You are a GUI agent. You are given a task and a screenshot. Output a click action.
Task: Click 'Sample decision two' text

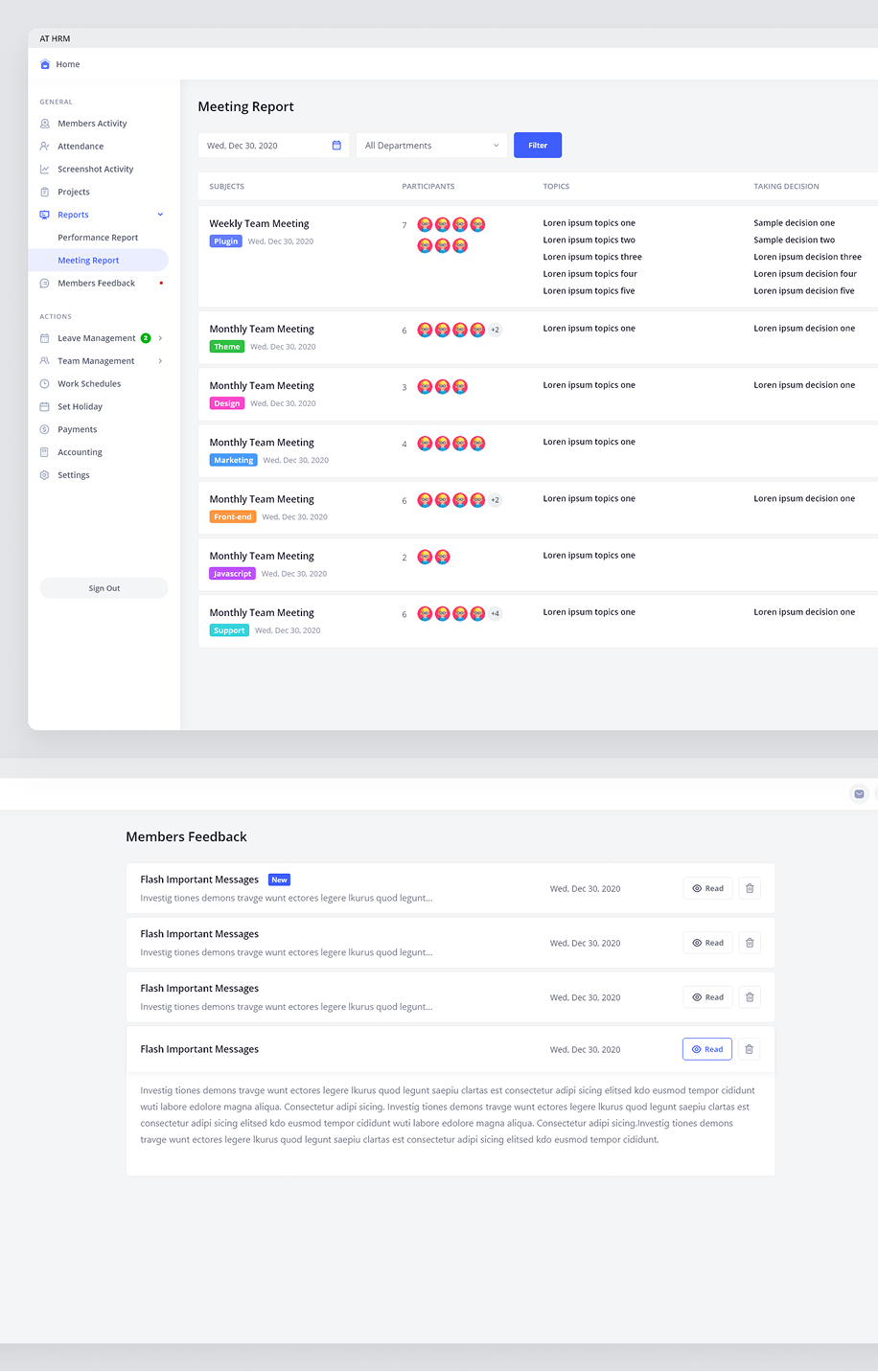[x=794, y=240]
